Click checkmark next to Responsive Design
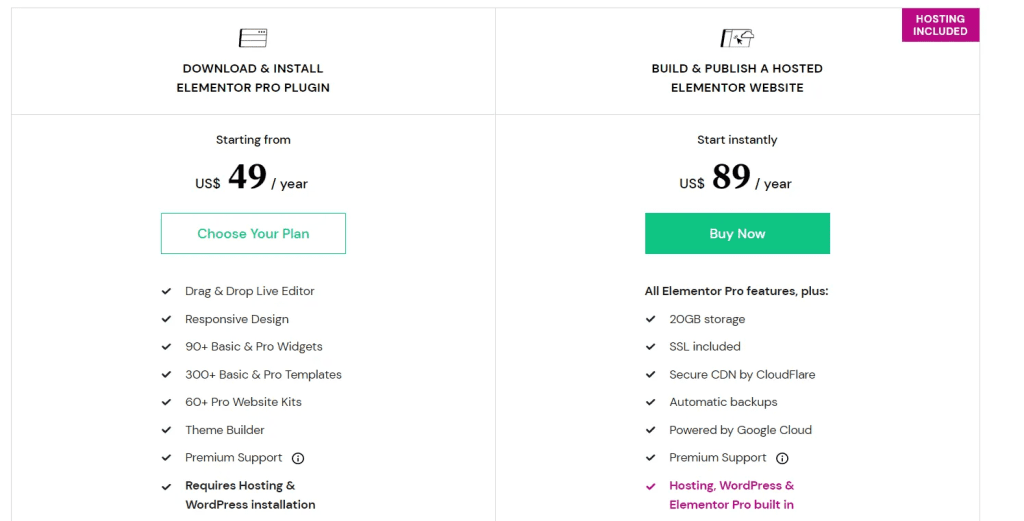The image size is (1024, 521). tap(167, 319)
